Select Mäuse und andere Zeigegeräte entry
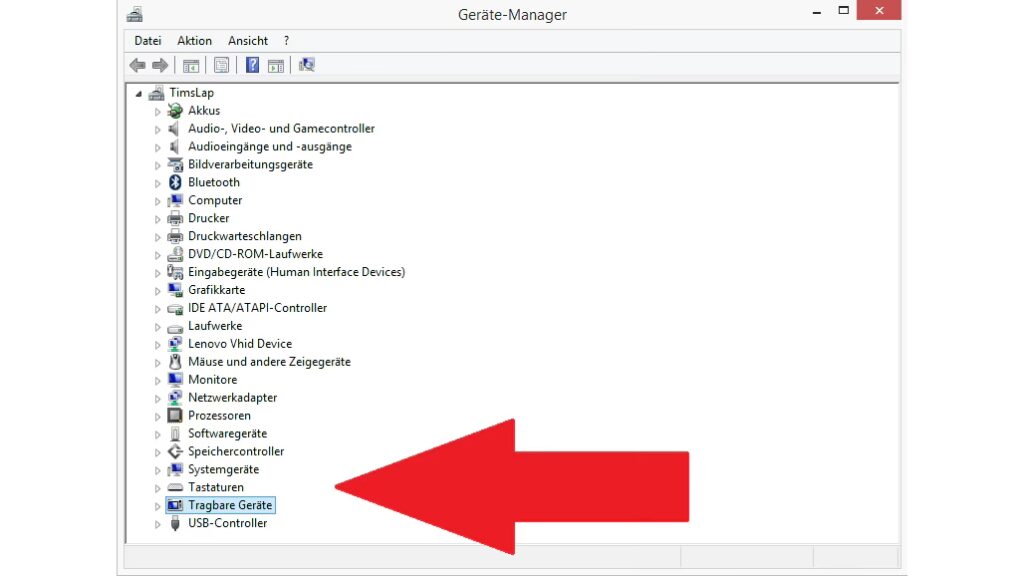Image resolution: width=1024 pixels, height=576 pixels. (x=269, y=362)
